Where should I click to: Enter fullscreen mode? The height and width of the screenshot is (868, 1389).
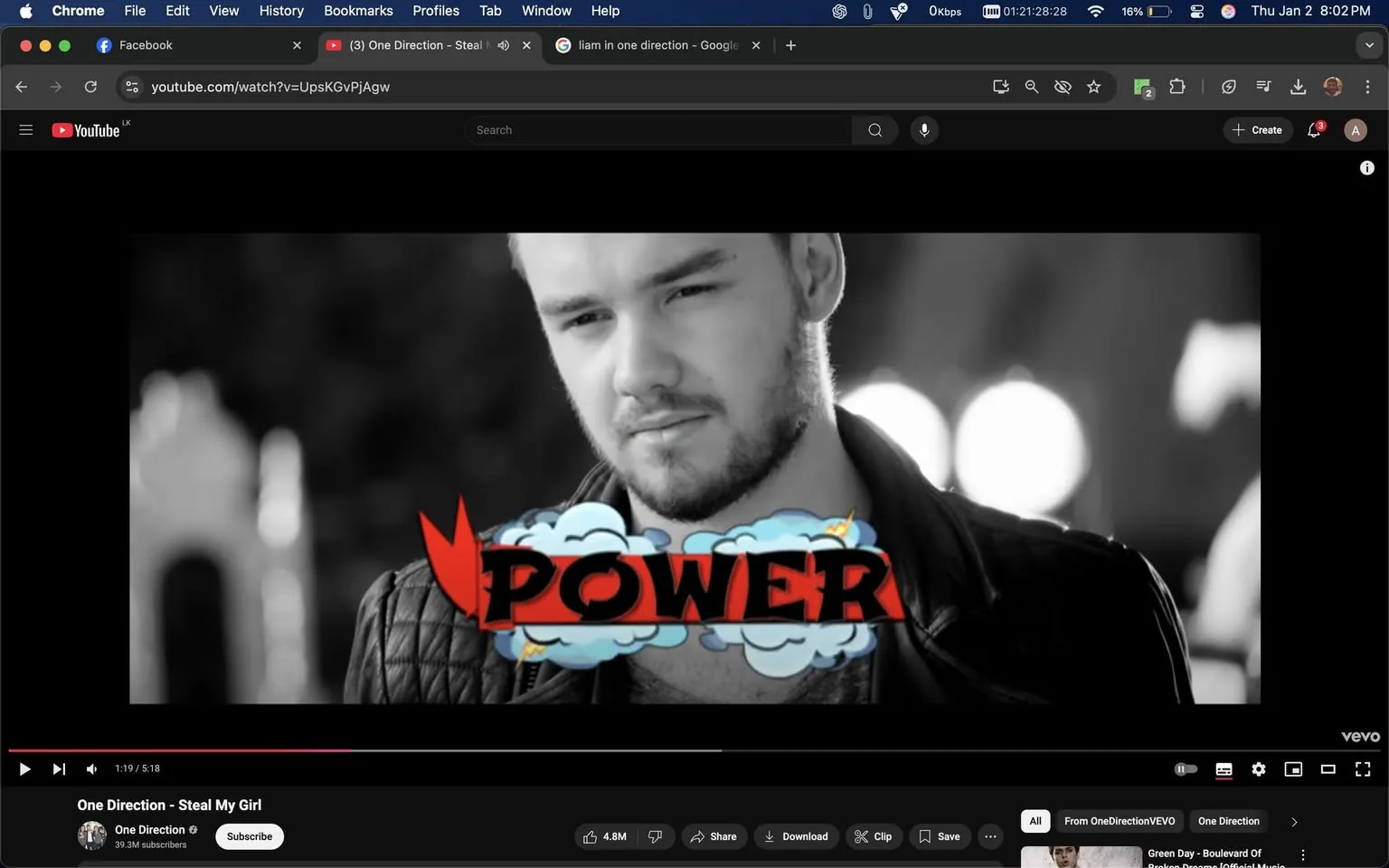click(1362, 769)
